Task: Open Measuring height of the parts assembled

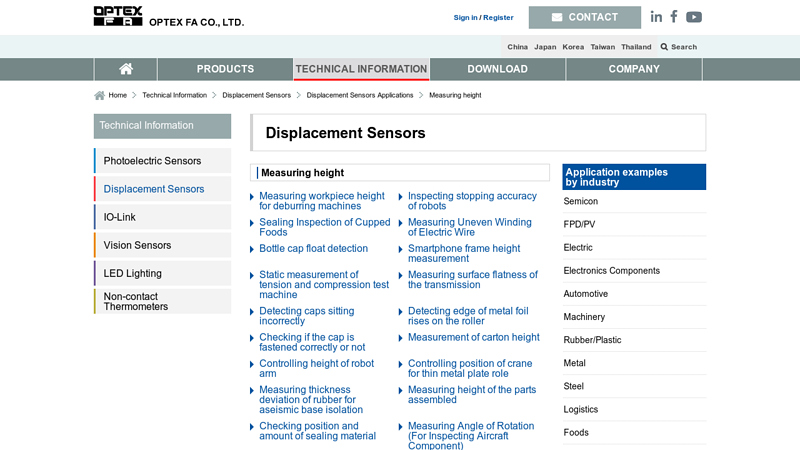Action: [x=472, y=395]
